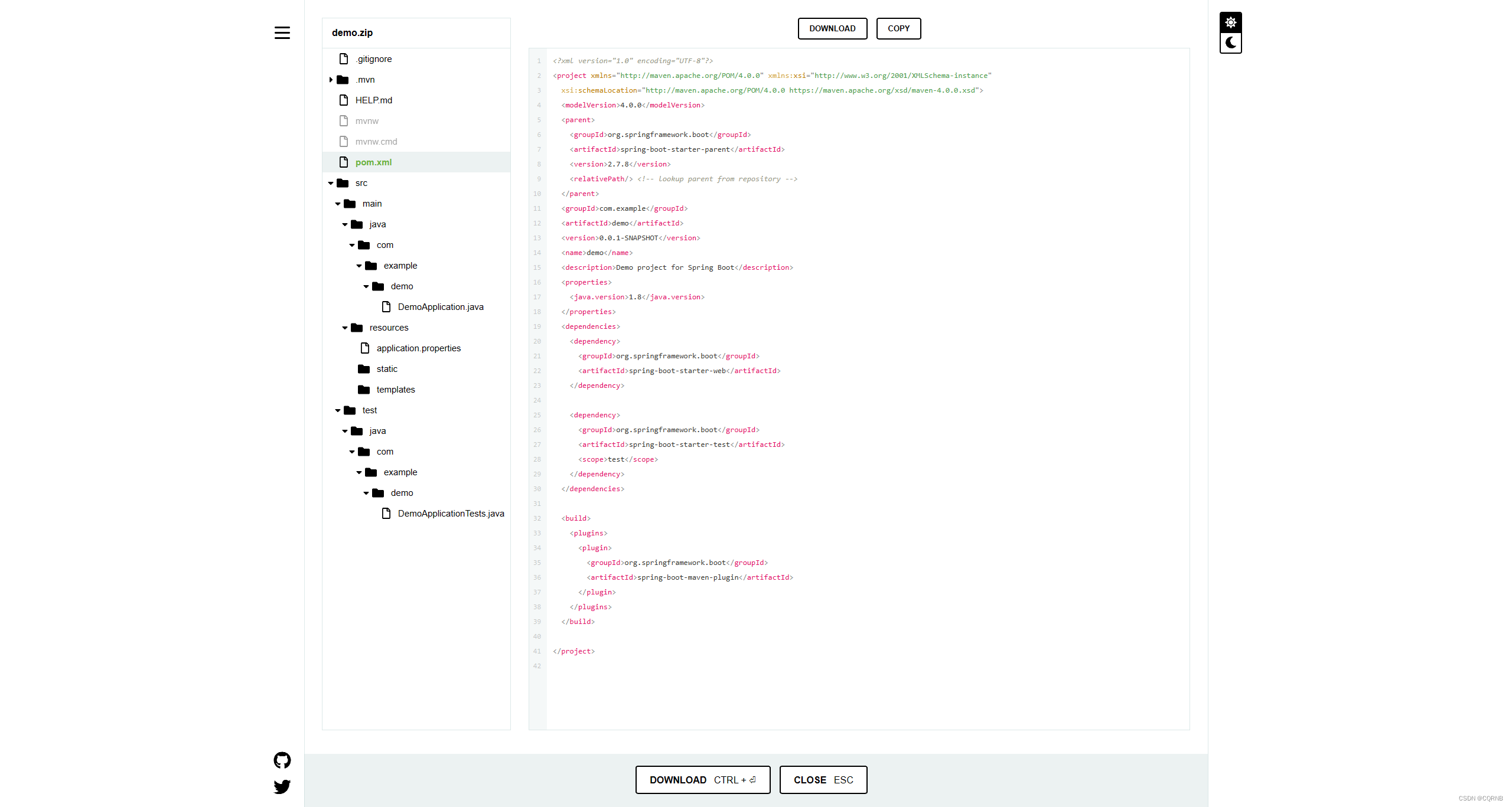Switch to dark theme moon icon
The height and width of the screenshot is (807, 1512).
pyautogui.click(x=1230, y=43)
